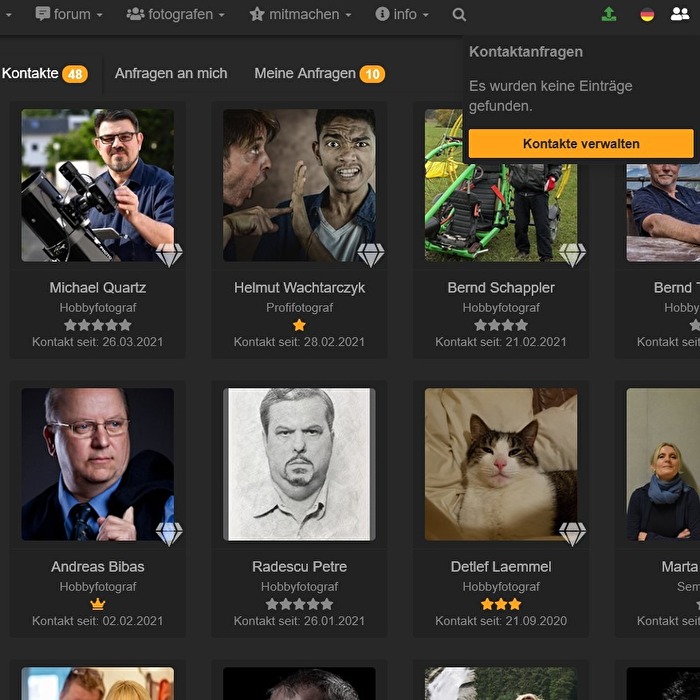700x700 pixels.
Task: Open Bernd Schappler's profile name link
Action: tap(501, 287)
